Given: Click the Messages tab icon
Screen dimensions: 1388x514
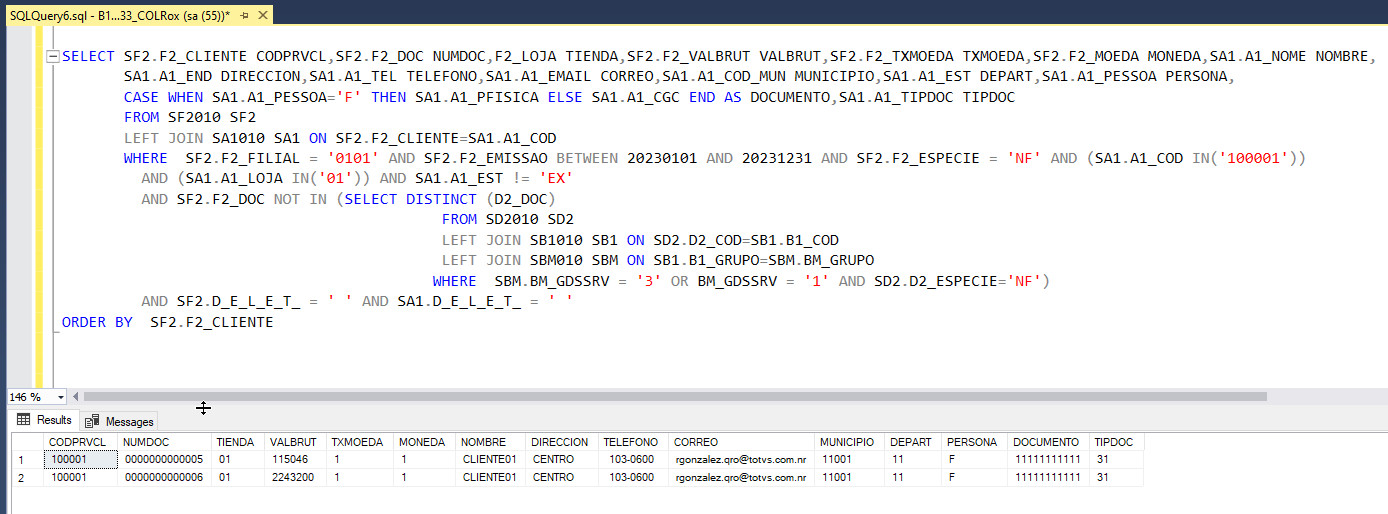Looking at the screenshot, I should click(x=93, y=421).
